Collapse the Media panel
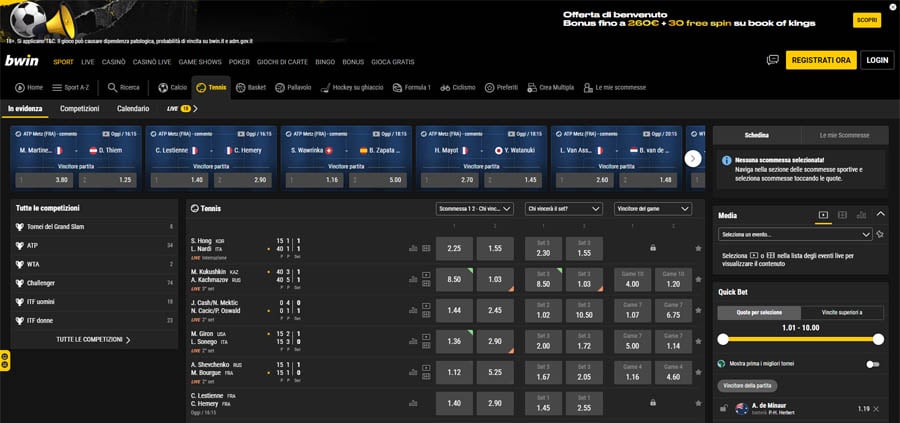 pos(880,214)
